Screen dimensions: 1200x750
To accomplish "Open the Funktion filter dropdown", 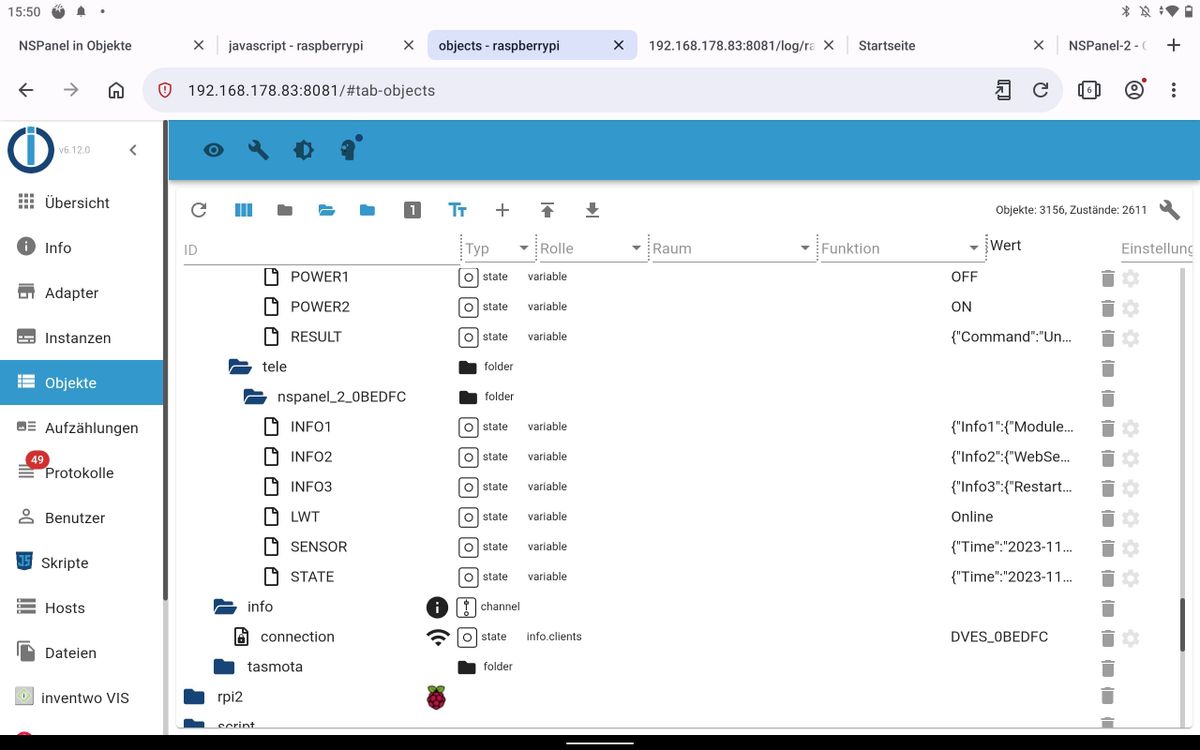I will coord(901,249).
